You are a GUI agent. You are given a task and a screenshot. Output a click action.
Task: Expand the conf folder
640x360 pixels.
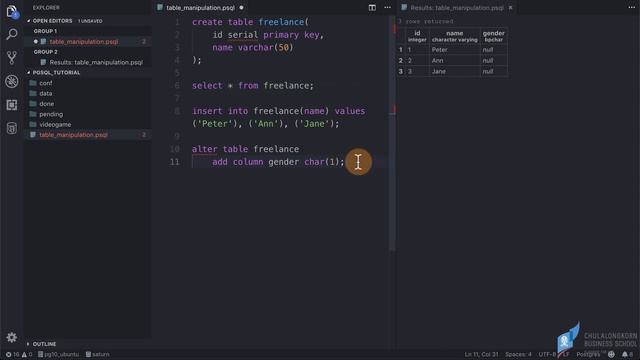click(x=45, y=83)
